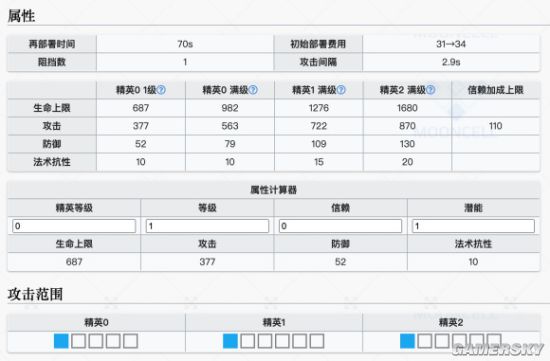Click 攻击 value 563
Image resolution: width=550 pixels, height=361 pixels.
pos(230,126)
